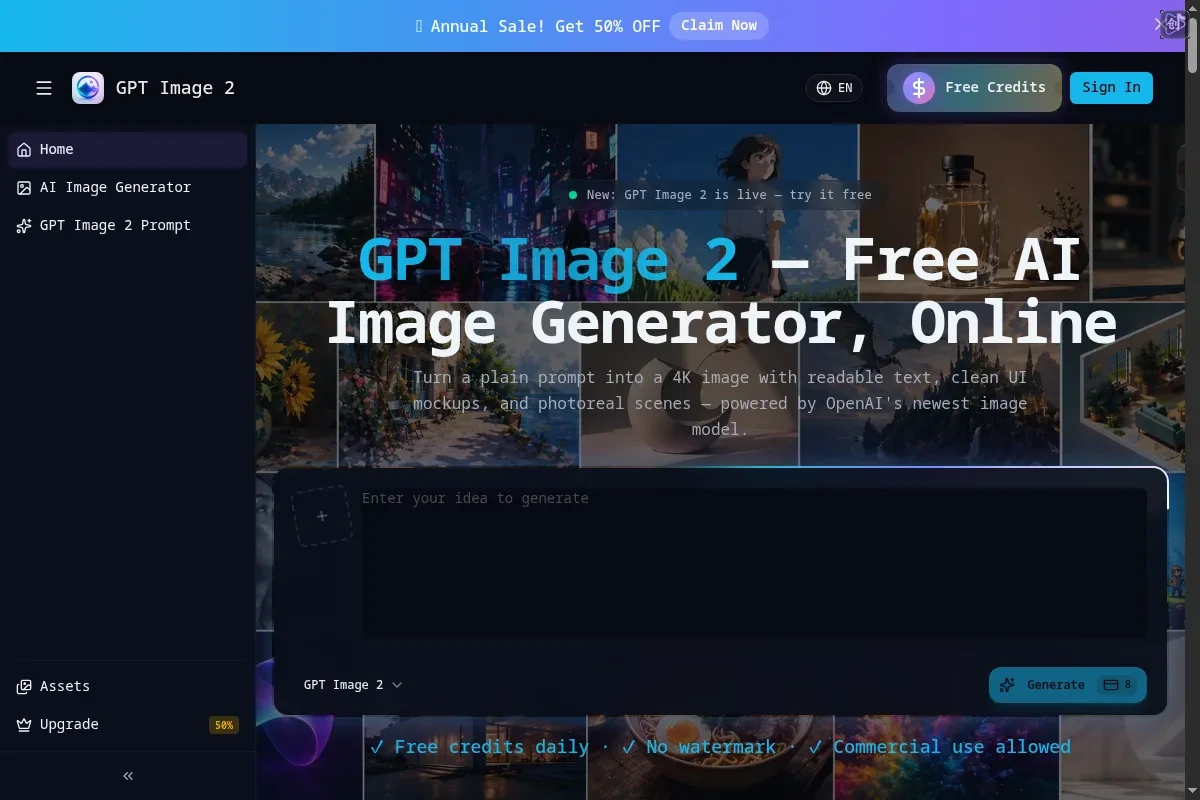Click the Upgrade crown icon
The height and width of the screenshot is (800, 1200).
tap(24, 724)
